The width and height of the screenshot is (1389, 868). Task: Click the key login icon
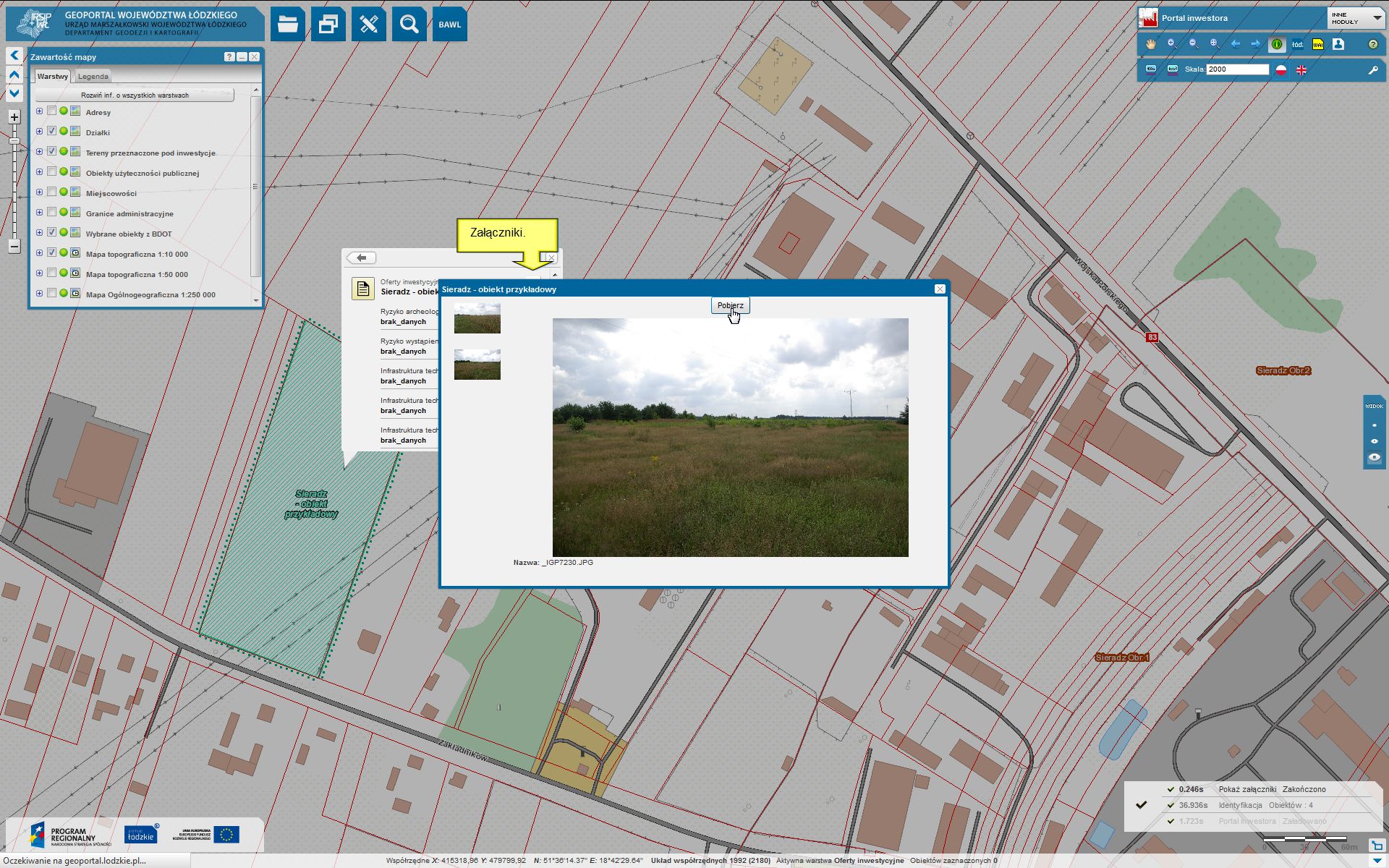[1372, 70]
